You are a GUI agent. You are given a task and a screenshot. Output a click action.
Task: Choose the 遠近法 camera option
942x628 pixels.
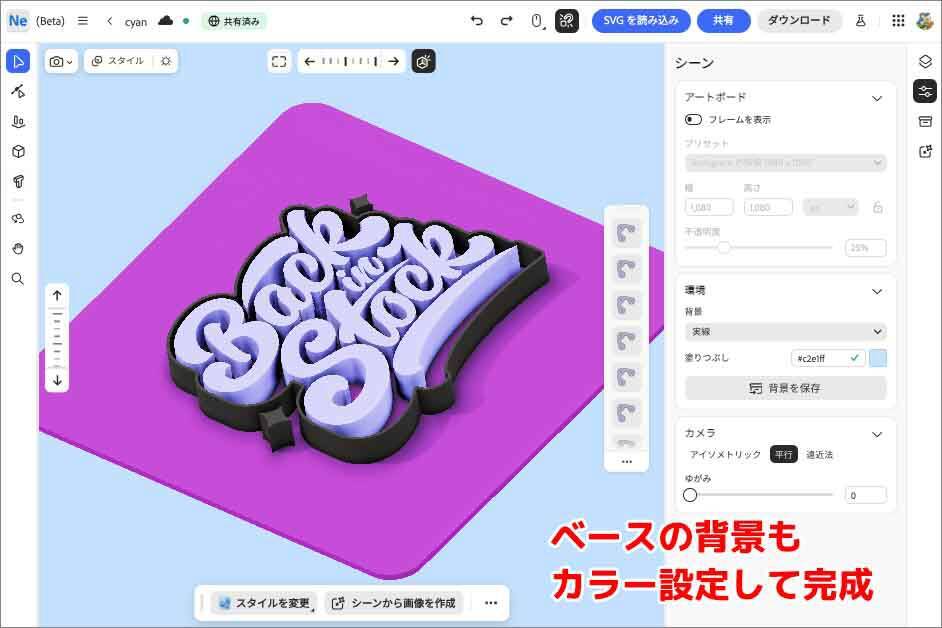tap(820, 454)
